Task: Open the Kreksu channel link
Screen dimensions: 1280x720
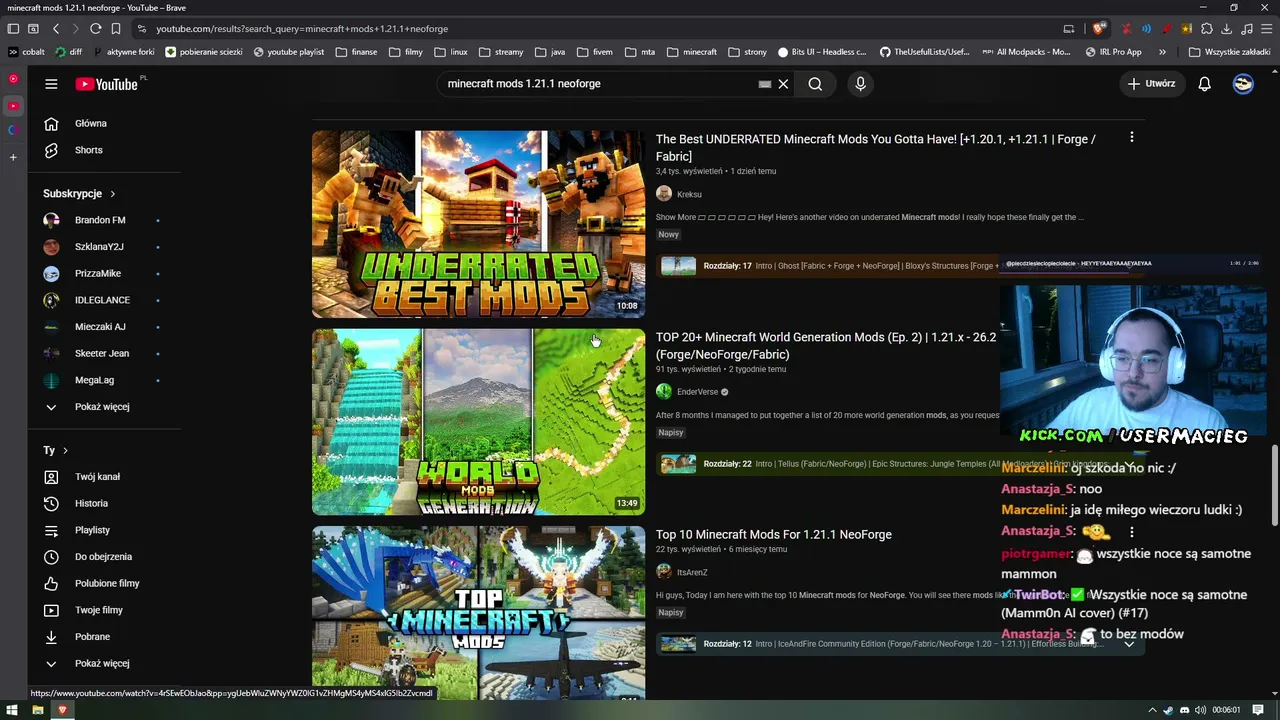Action: pos(689,194)
